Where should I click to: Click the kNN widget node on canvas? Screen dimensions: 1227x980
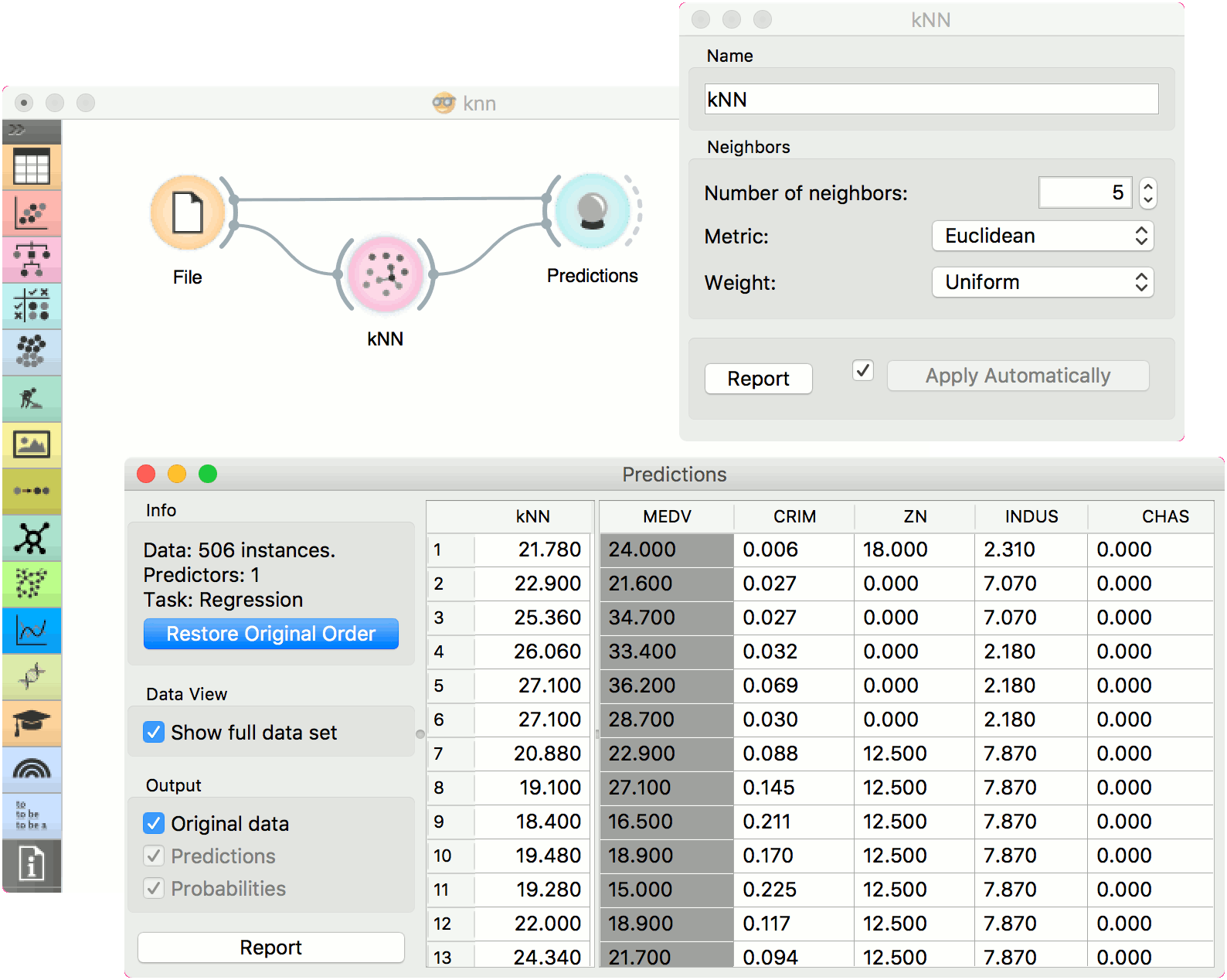(385, 275)
